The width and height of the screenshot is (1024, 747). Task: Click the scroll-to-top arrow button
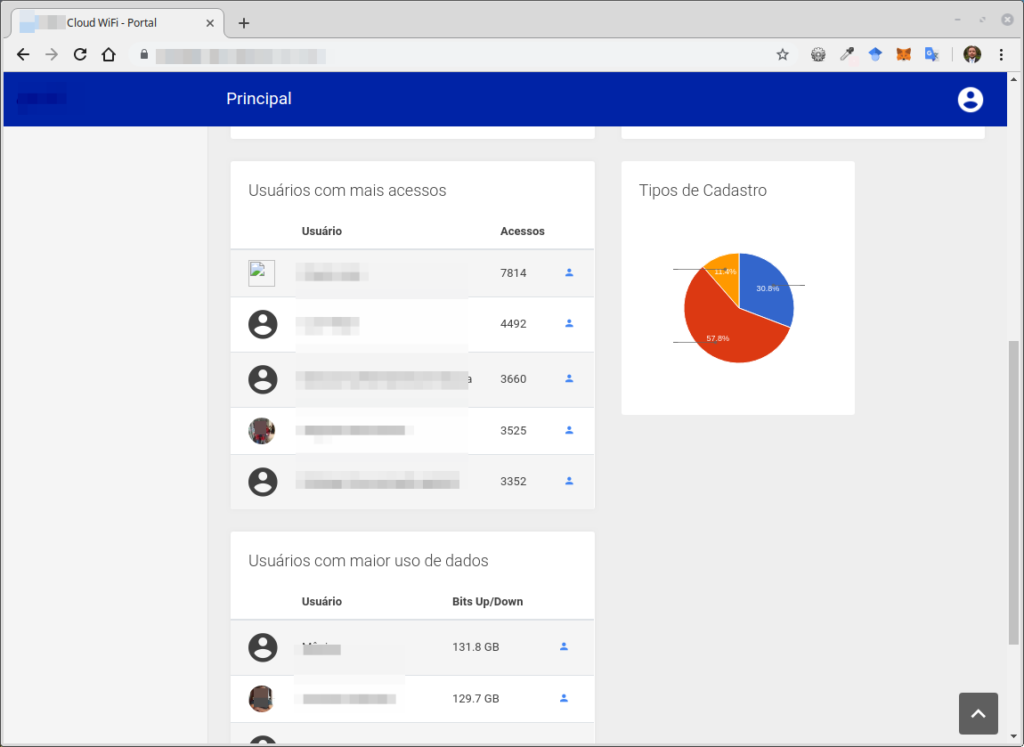coord(978,713)
